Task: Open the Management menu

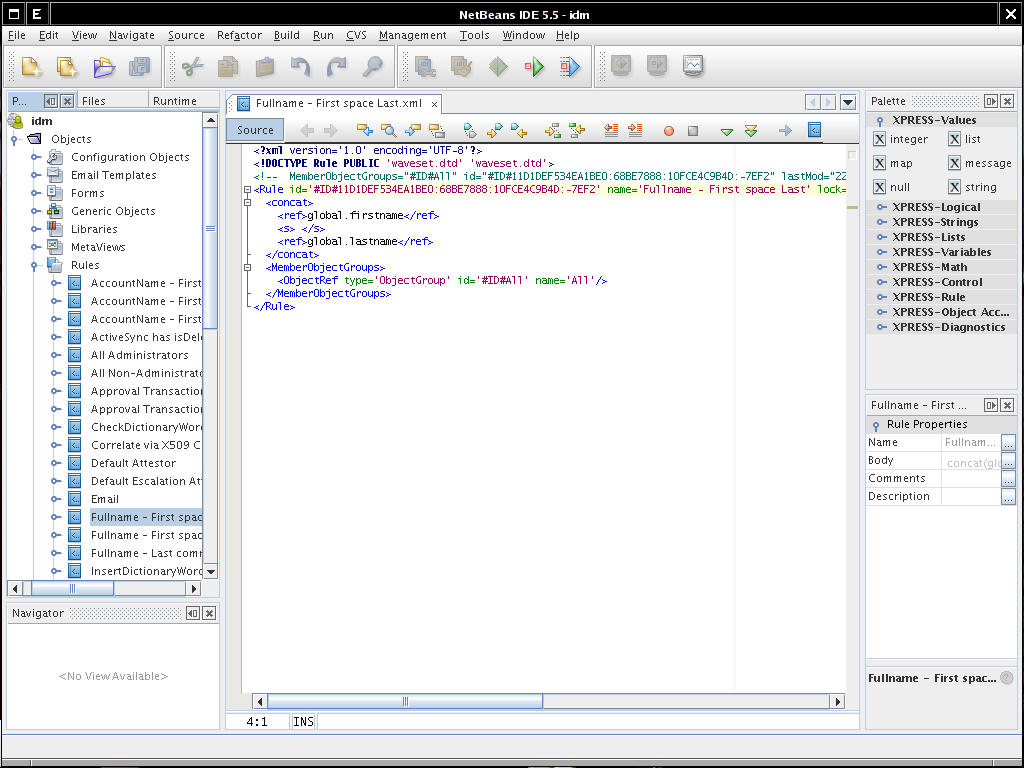Action: pyautogui.click(x=412, y=35)
